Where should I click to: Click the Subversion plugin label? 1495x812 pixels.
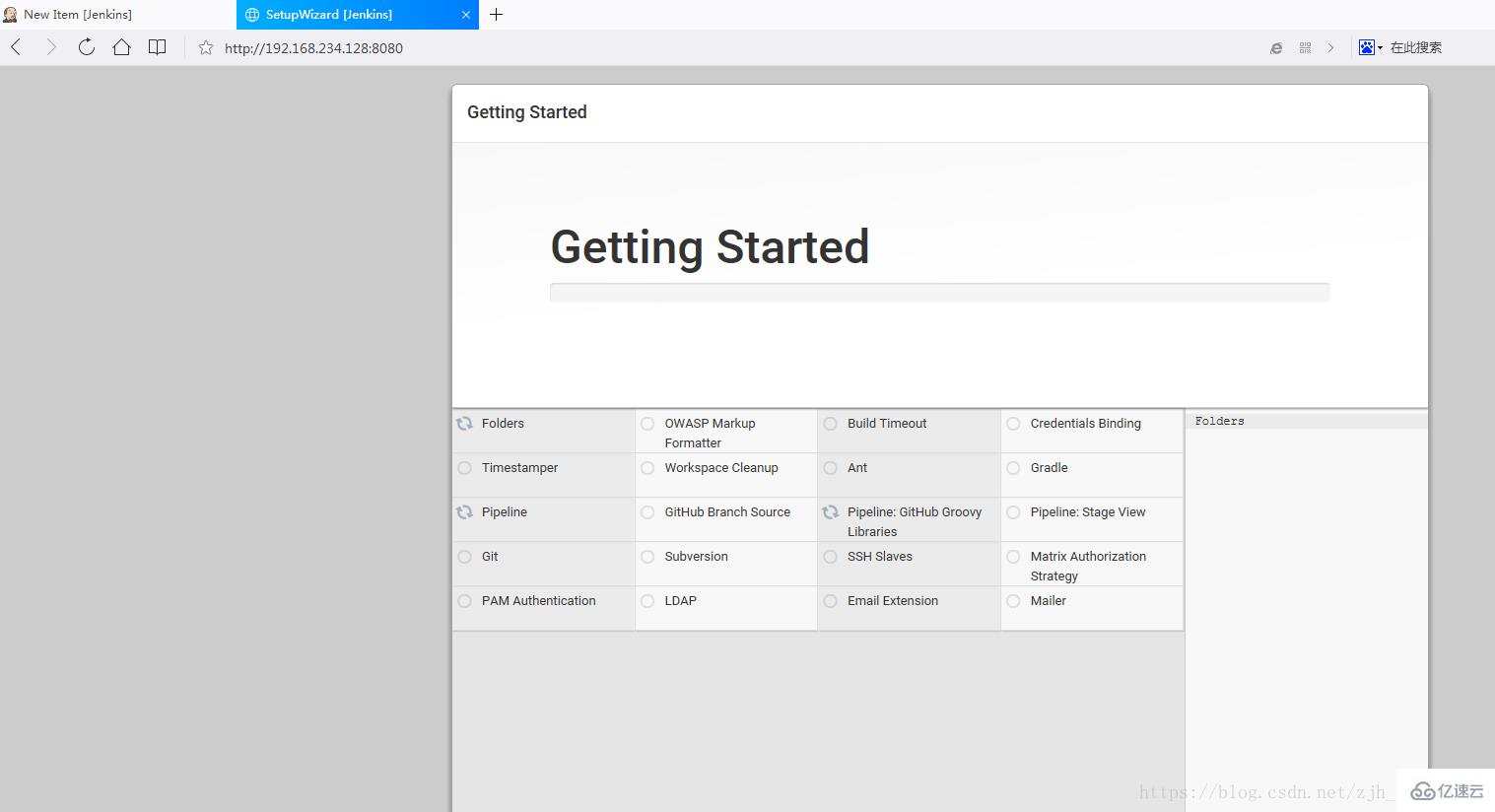(x=696, y=557)
